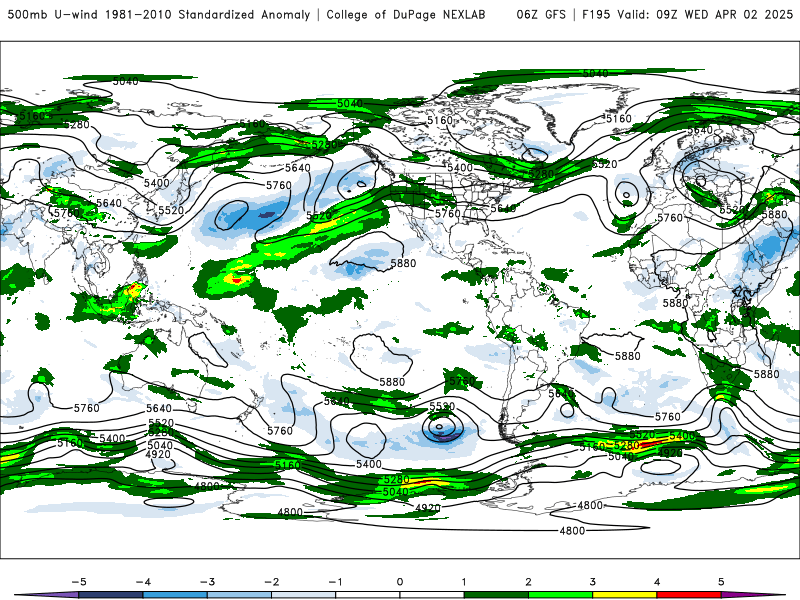The height and width of the screenshot is (600, 800).
Task: Click the 5640 contour label over Scandinavia
Action: (x=700, y=130)
